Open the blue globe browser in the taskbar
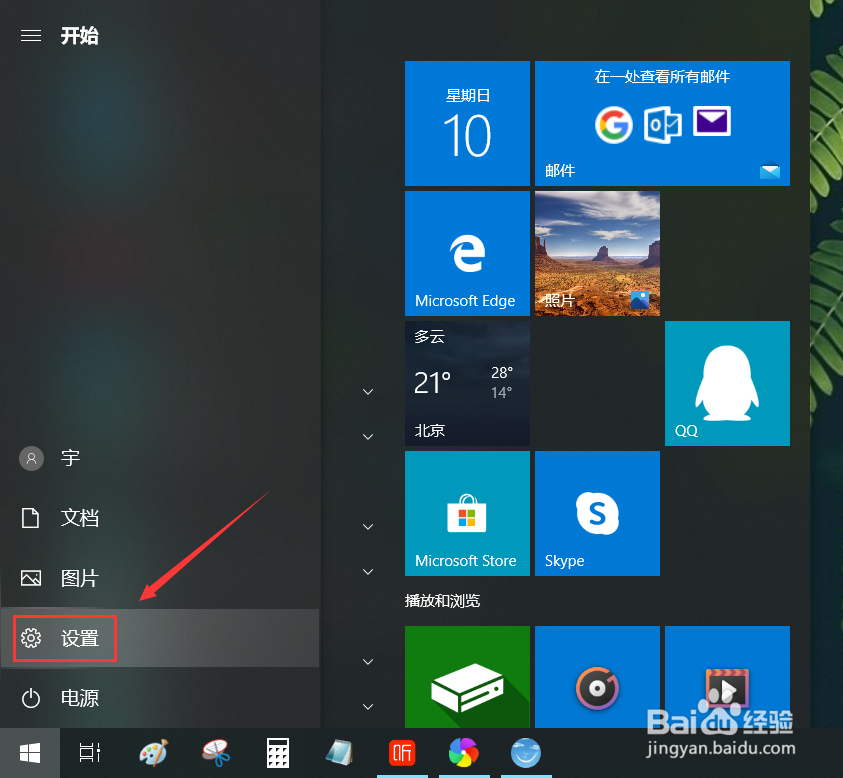The height and width of the screenshot is (778, 843). click(x=526, y=753)
